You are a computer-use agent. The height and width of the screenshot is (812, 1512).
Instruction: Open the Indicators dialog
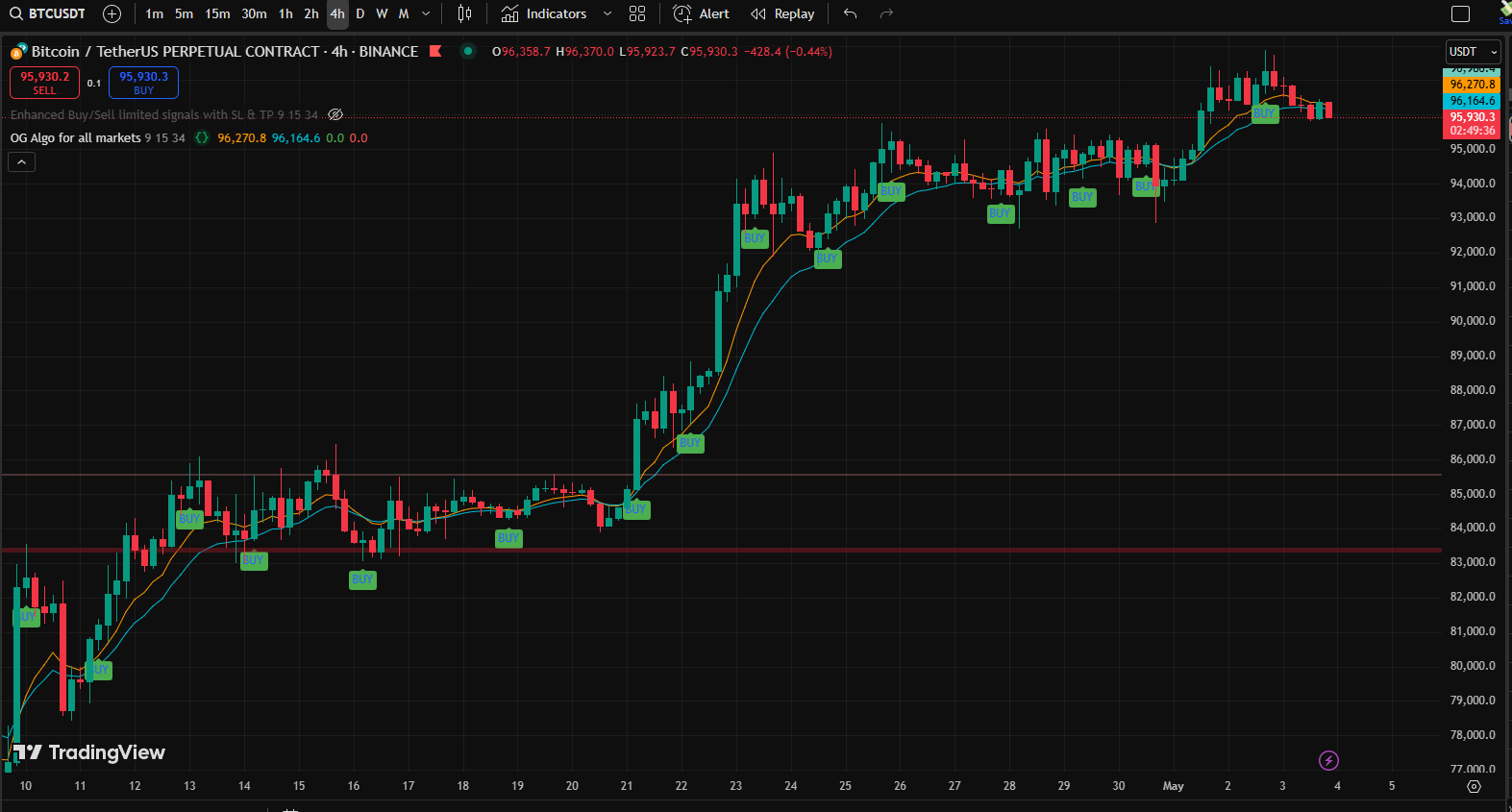pyautogui.click(x=544, y=13)
